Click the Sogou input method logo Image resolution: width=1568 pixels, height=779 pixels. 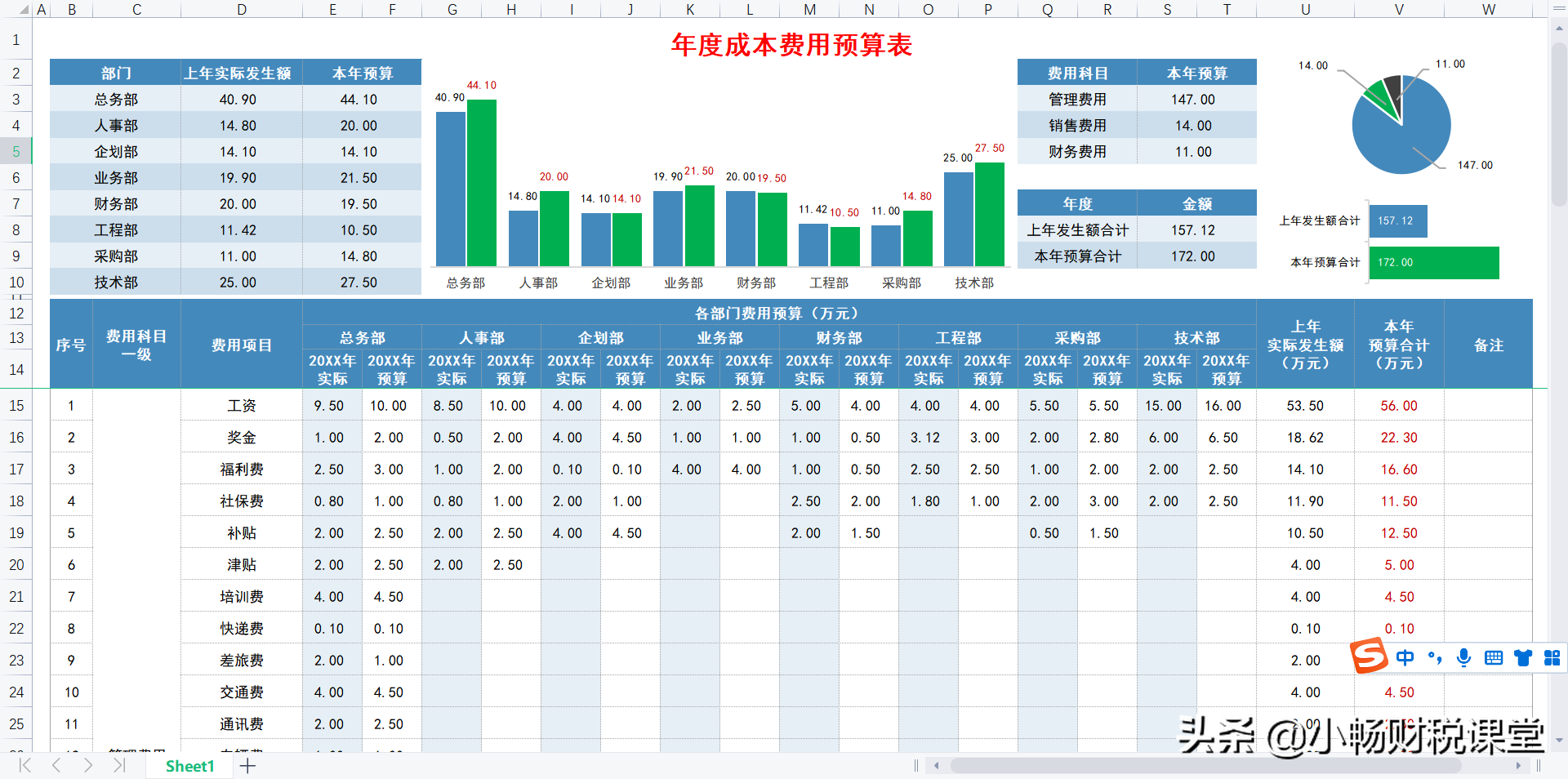[x=1370, y=657]
